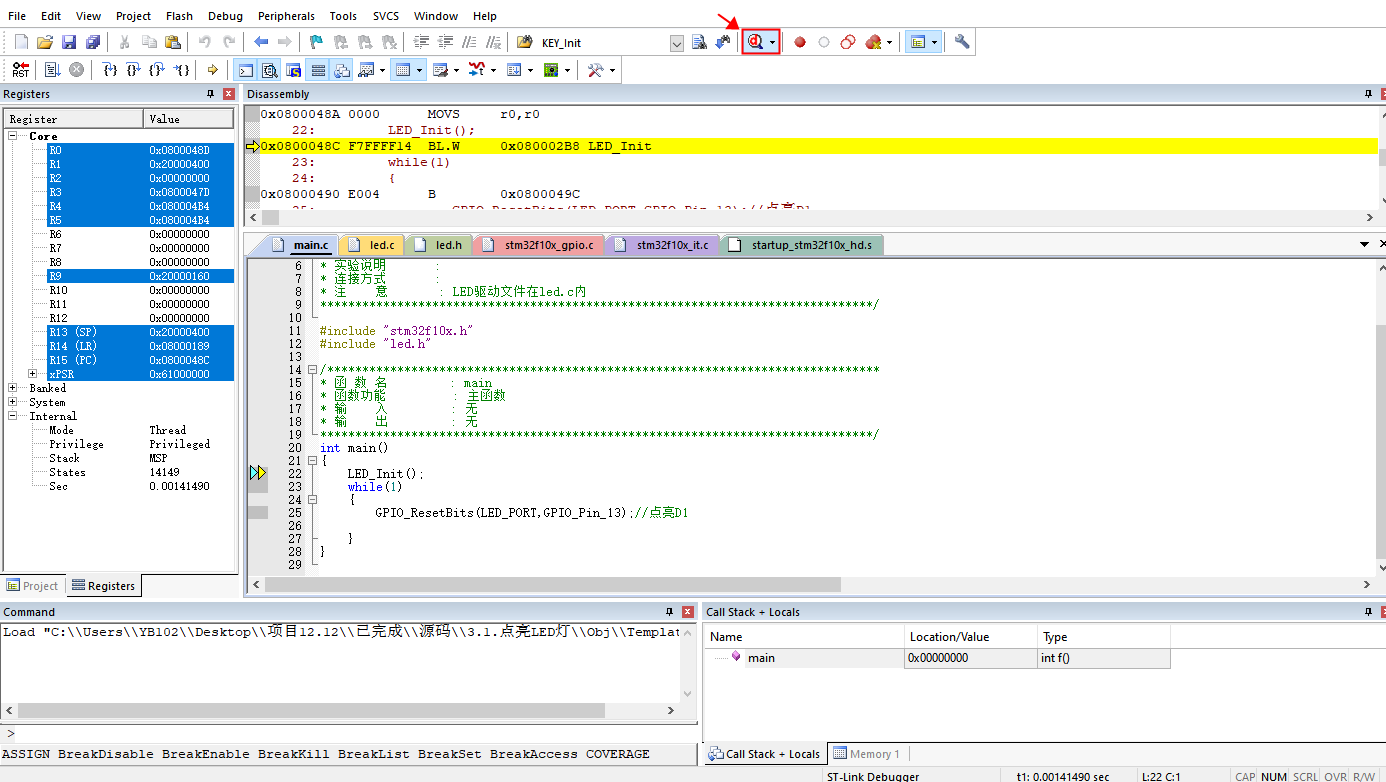Open configuration with the wrench icon
Image resolution: width=1386 pixels, height=782 pixels.
pyautogui.click(x=962, y=42)
